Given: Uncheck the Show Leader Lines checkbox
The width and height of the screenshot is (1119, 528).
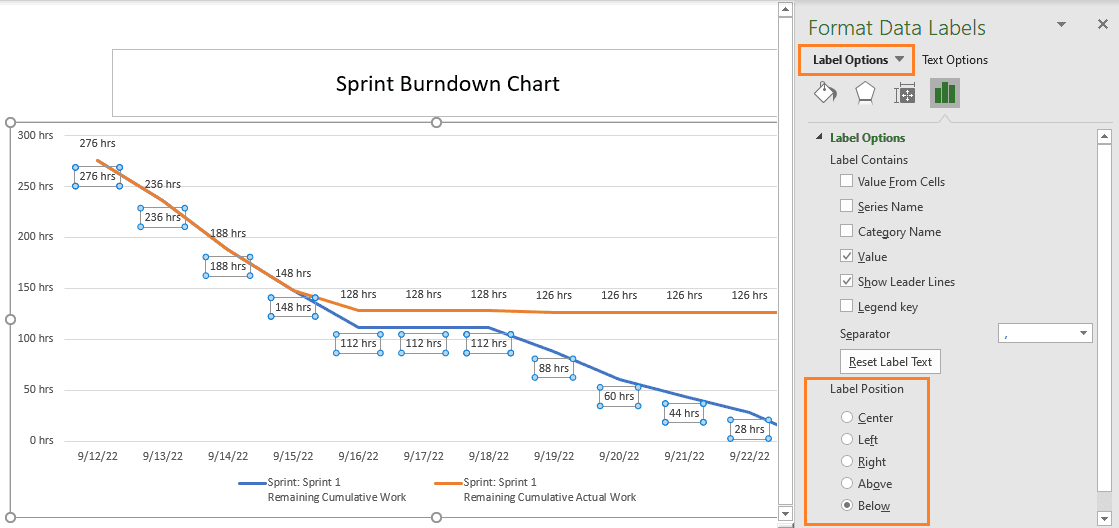Looking at the screenshot, I should (x=846, y=281).
